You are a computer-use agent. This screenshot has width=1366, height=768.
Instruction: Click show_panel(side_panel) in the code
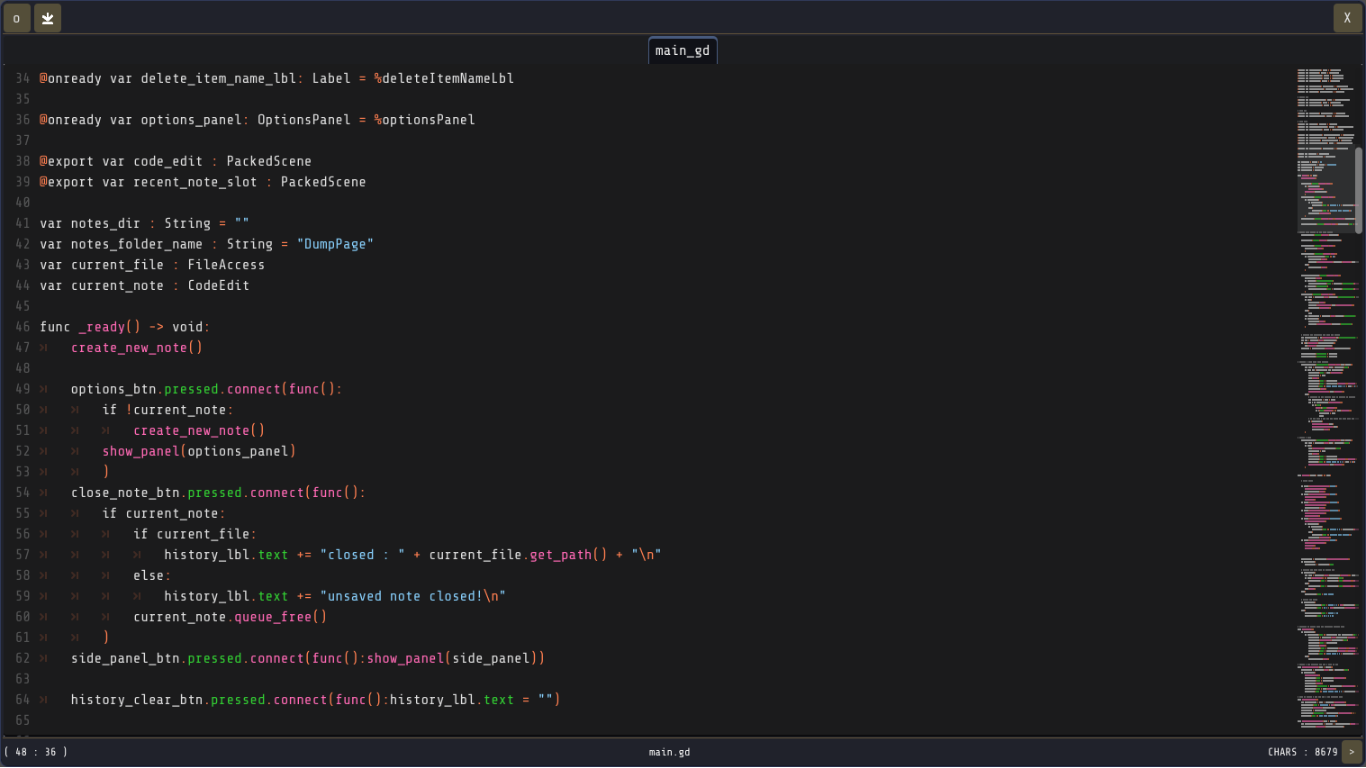[x=455, y=658]
